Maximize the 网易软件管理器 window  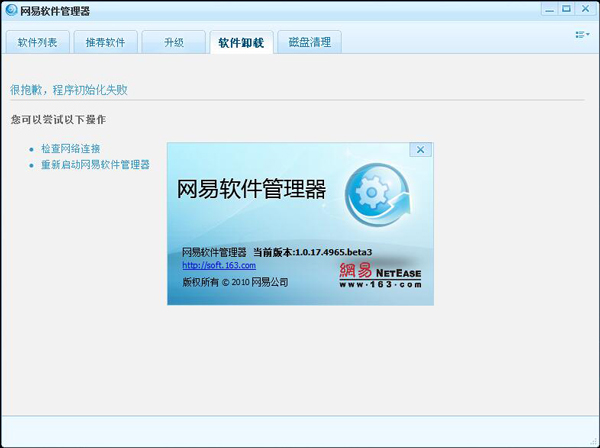pyautogui.click(x=567, y=9)
